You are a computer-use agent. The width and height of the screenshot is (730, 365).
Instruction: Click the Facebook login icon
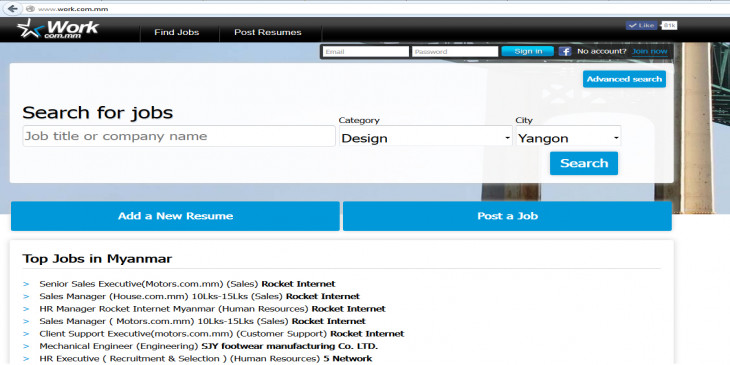tap(565, 52)
